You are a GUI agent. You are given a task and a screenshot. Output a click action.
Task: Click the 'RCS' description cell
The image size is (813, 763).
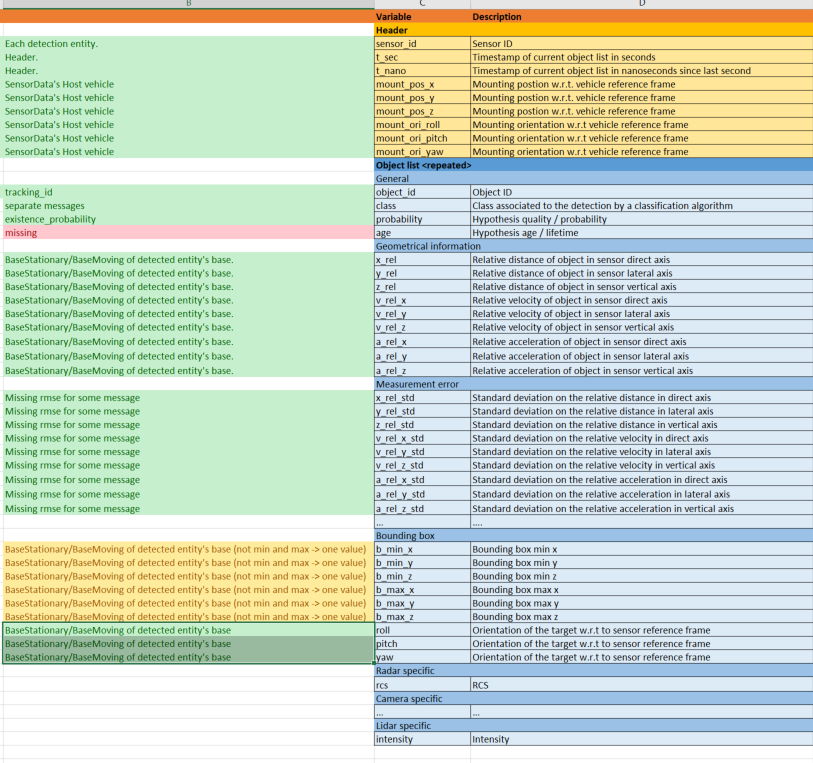pyautogui.click(x=642, y=685)
